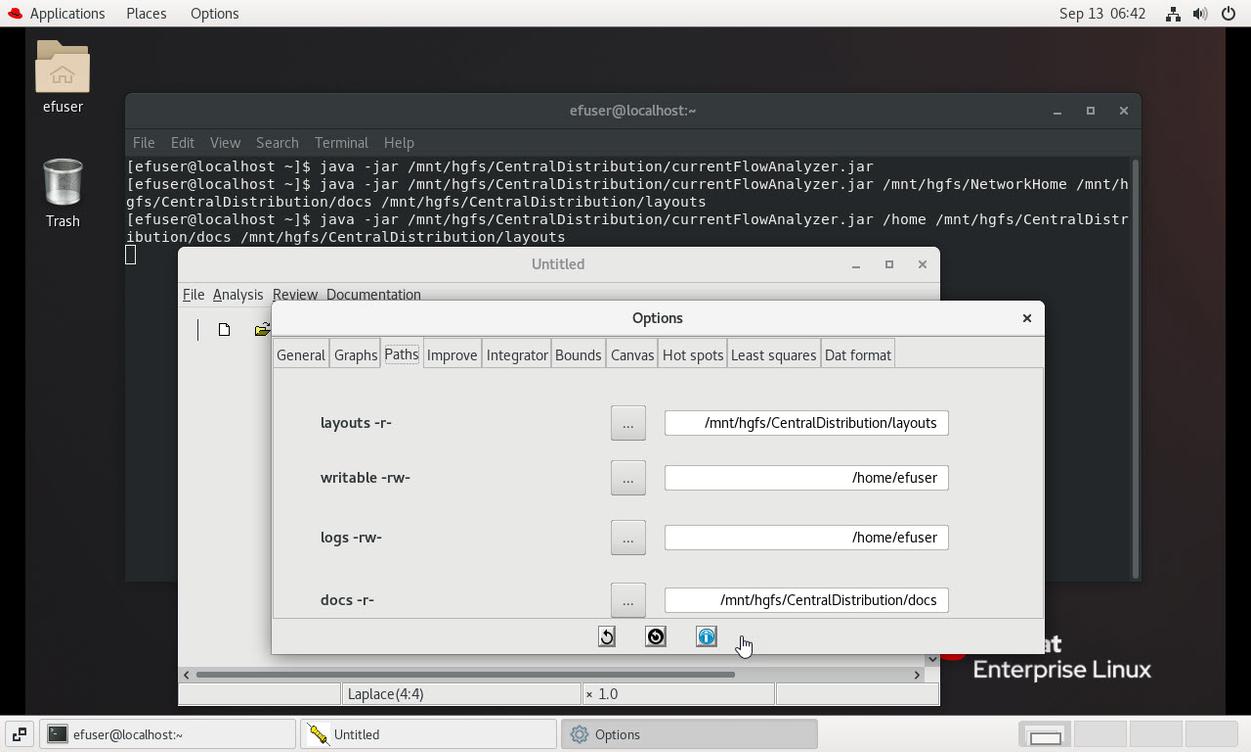The height and width of the screenshot is (752, 1251).
Task: Open the Hot spots tab
Action: pos(692,355)
